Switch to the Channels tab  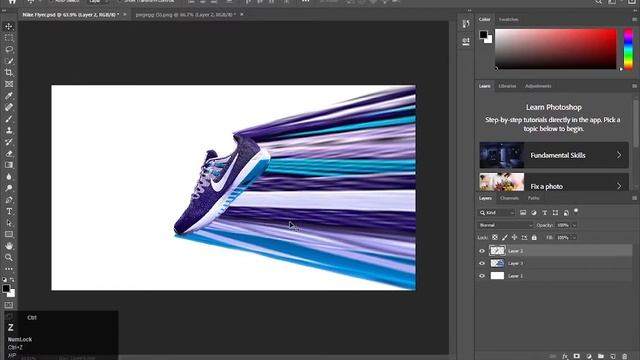pyautogui.click(x=509, y=198)
